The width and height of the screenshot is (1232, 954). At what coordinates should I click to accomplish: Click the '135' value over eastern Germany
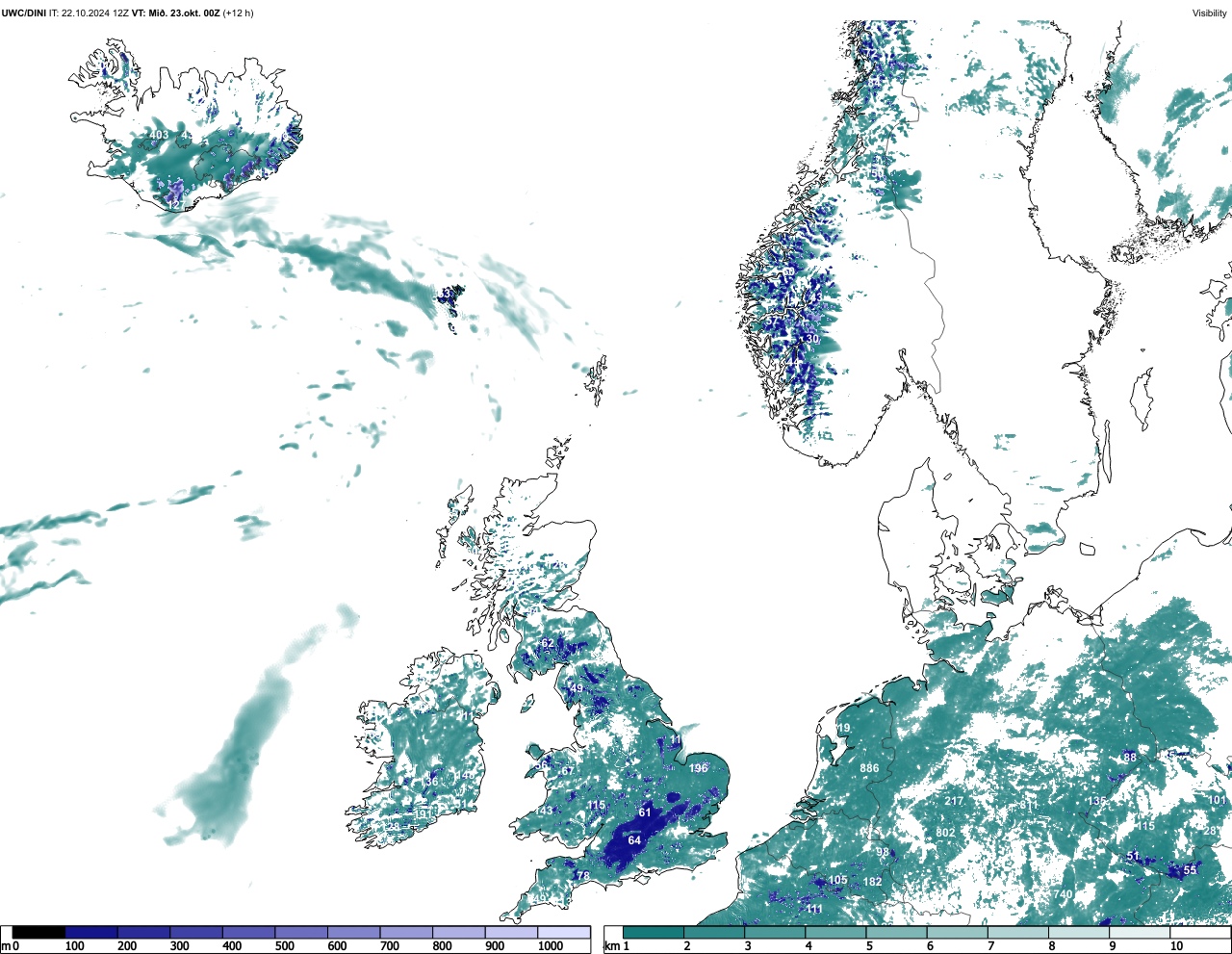tap(1096, 802)
